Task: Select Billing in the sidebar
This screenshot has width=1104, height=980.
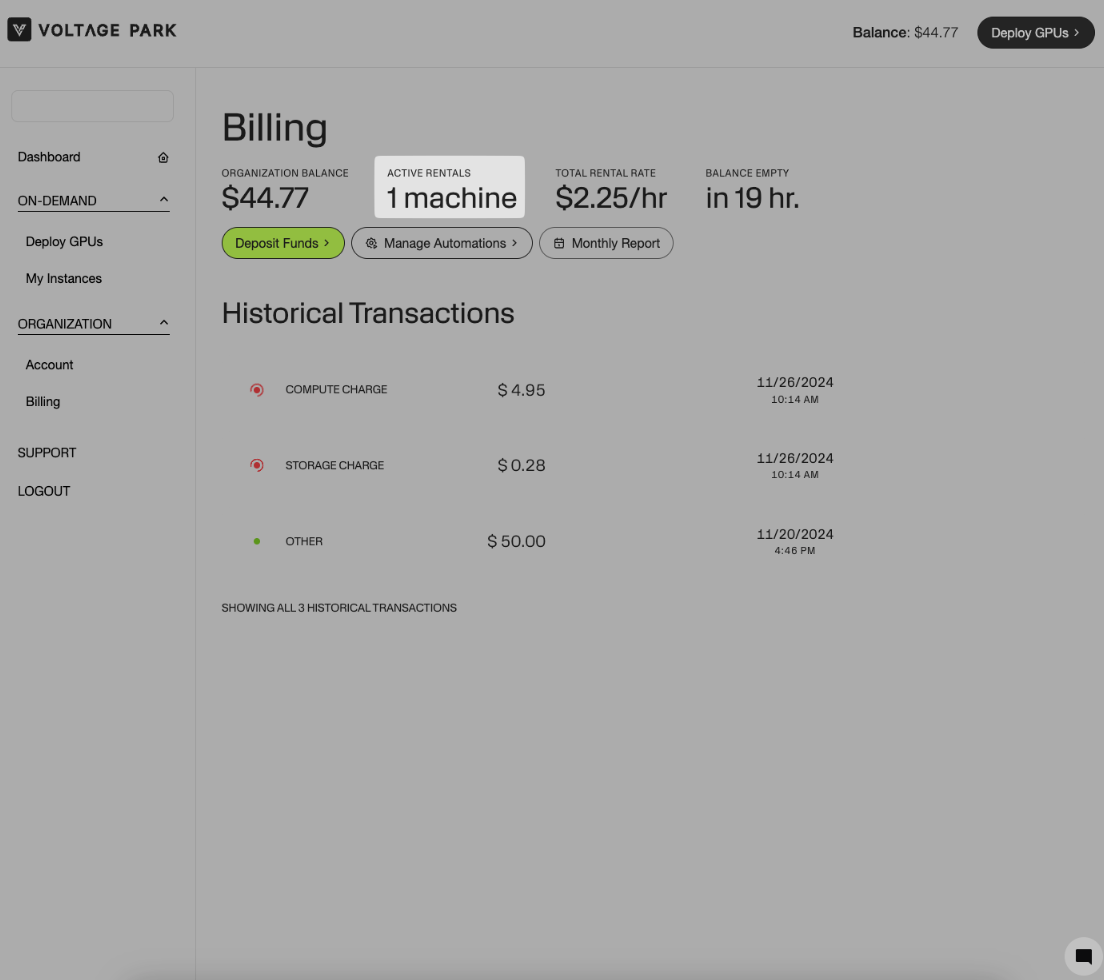Action: pyautogui.click(x=43, y=402)
